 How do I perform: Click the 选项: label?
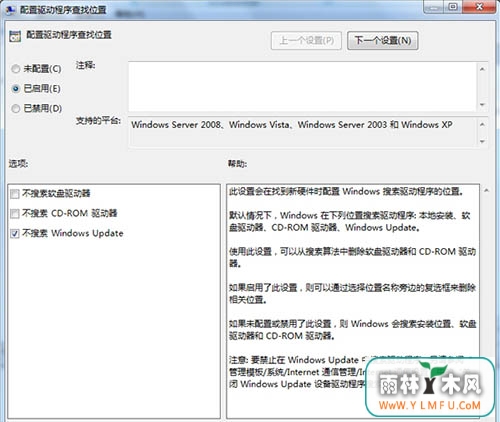[18, 164]
